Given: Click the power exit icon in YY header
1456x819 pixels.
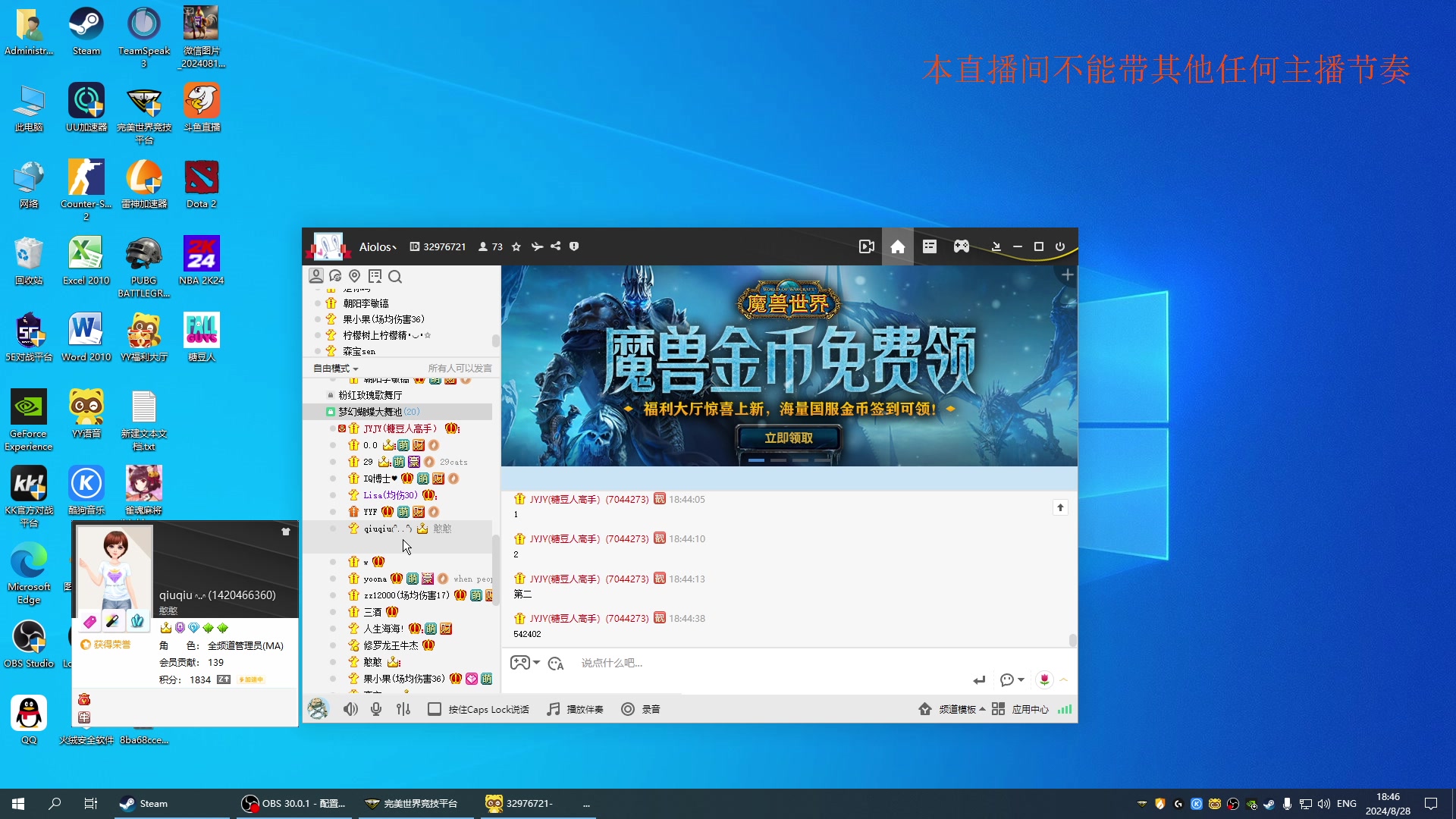Looking at the screenshot, I should click(x=1060, y=246).
